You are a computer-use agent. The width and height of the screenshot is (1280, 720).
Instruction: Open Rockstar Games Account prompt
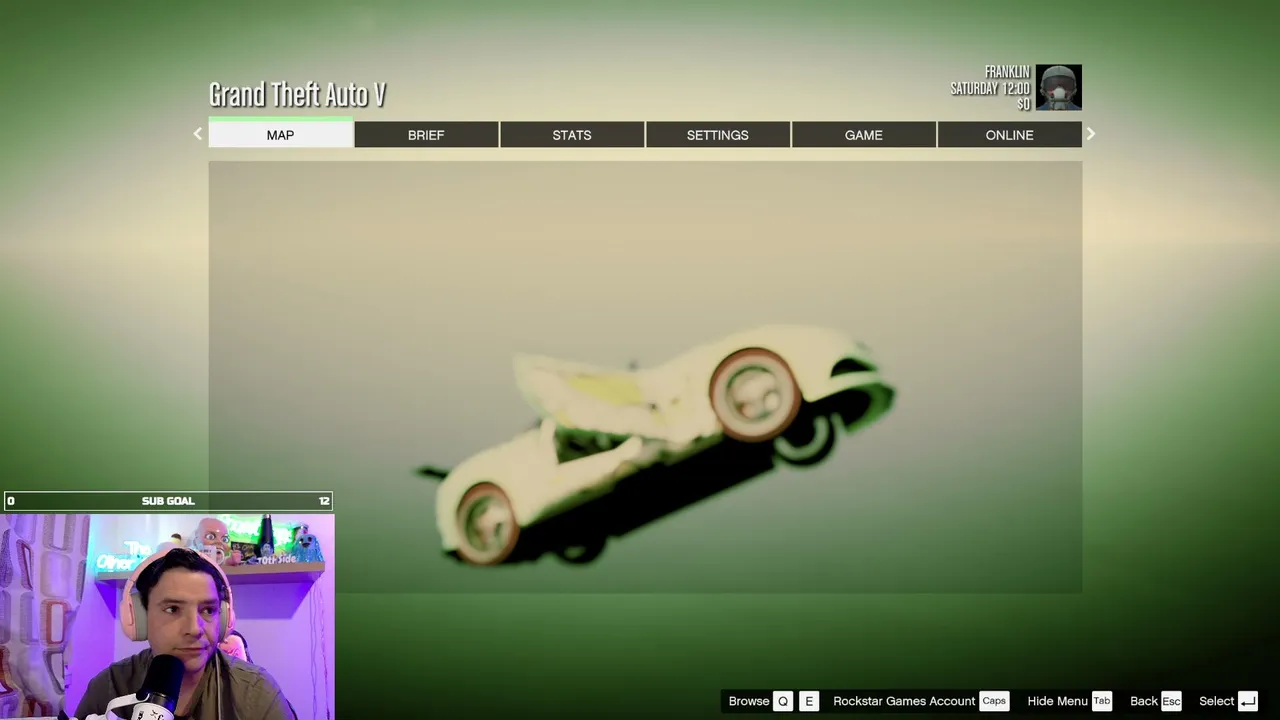point(904,701)
